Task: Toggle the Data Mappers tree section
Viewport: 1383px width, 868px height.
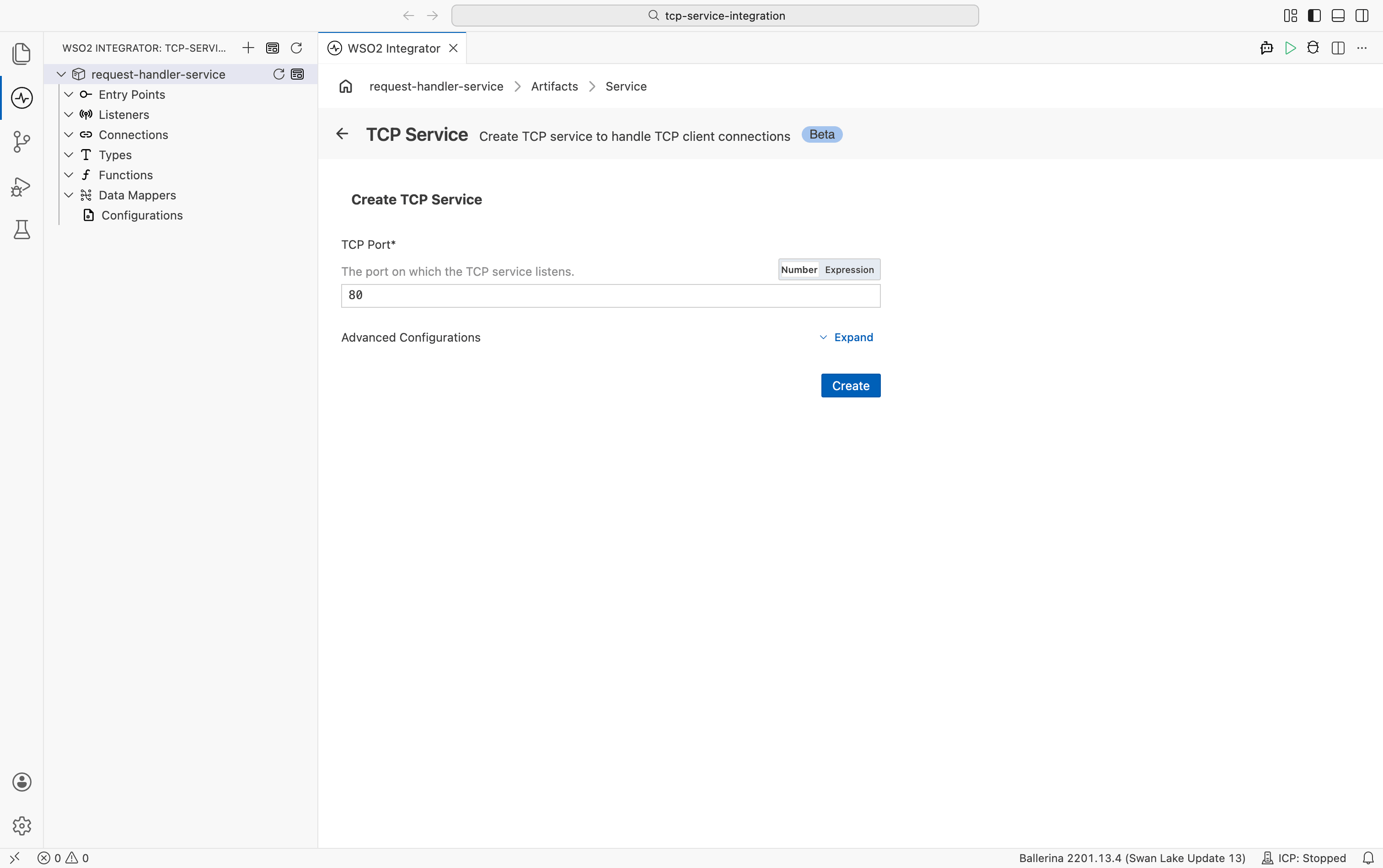Action: [x=69, y=195]
